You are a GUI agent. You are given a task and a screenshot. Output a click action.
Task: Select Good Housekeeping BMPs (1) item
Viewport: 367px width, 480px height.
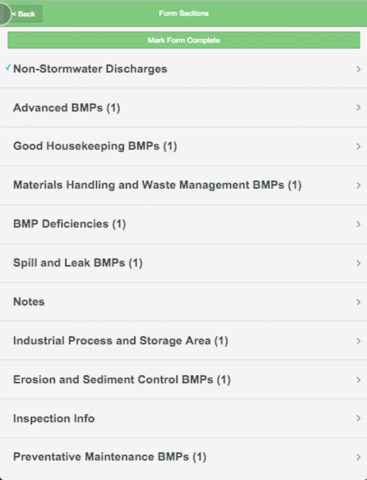(x=183, y=146)
